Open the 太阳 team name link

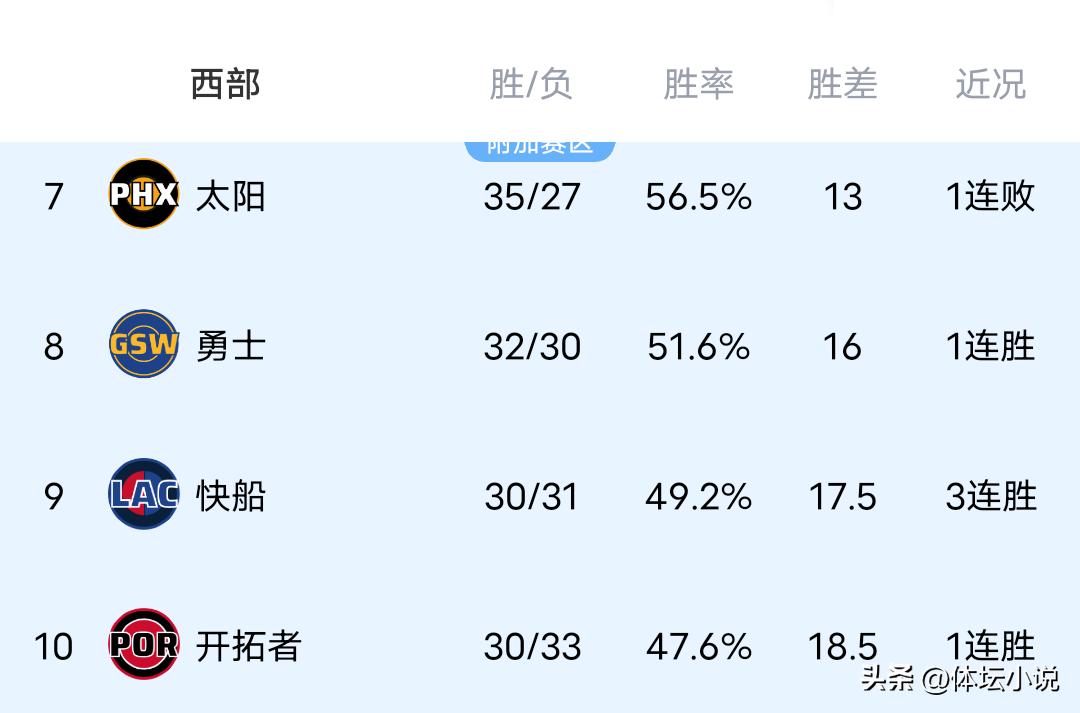pyautogui.click(x=231, y=196)
